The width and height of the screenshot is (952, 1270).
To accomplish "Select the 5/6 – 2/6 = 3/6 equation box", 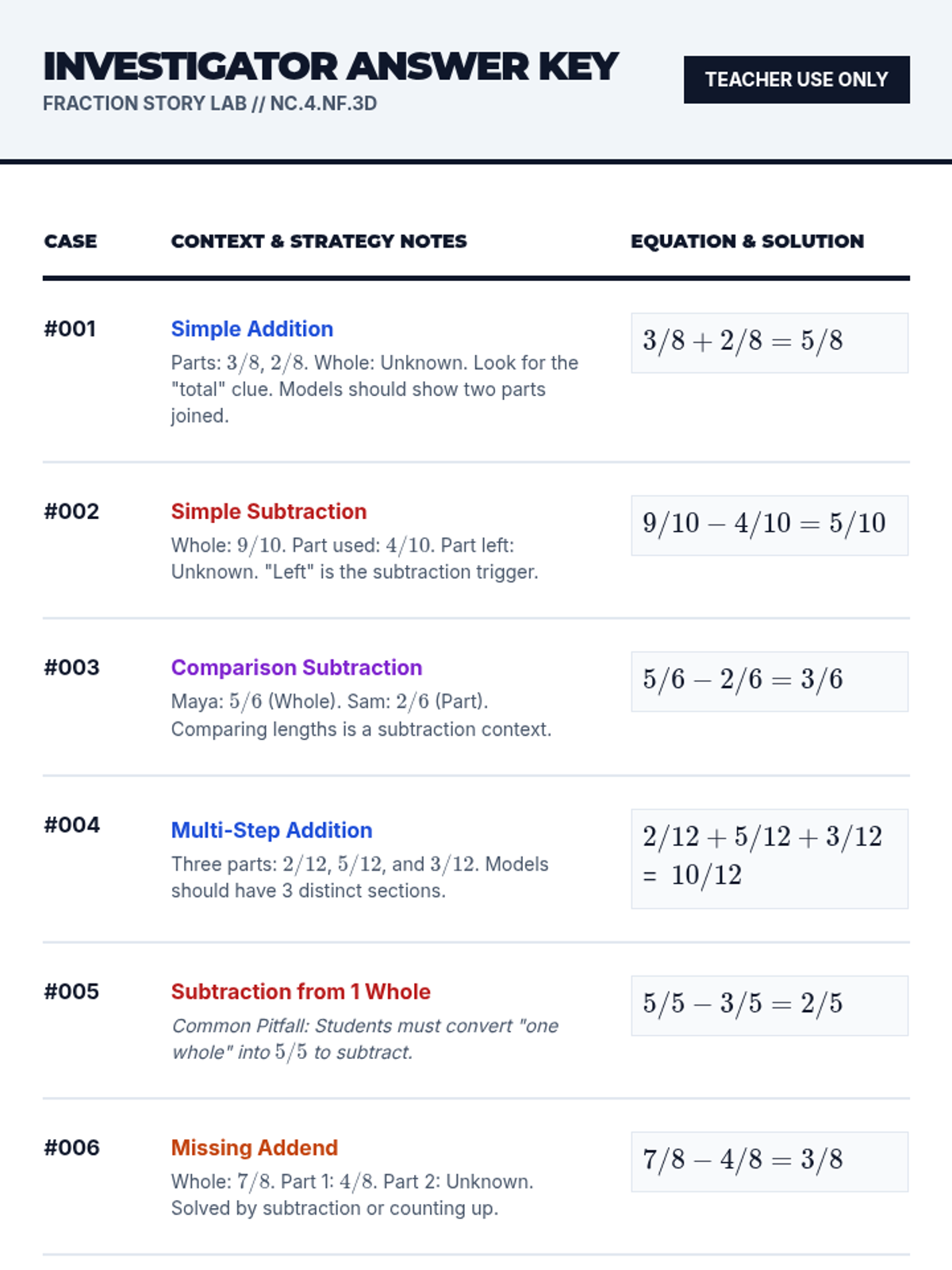I will 769,681.
